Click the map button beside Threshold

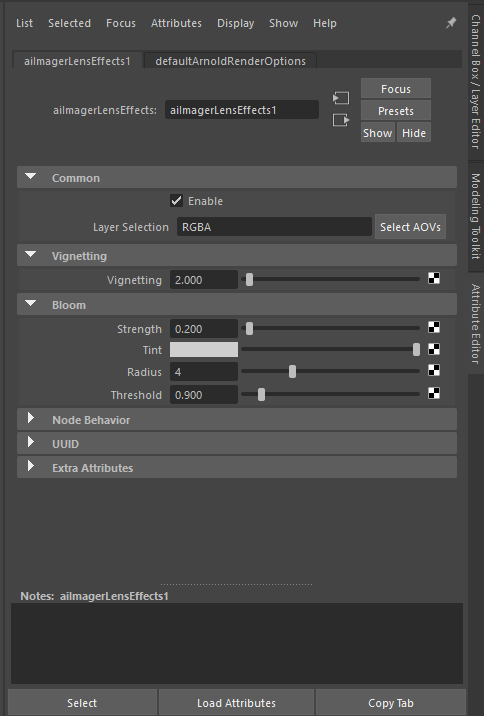(x=434, y=393)
